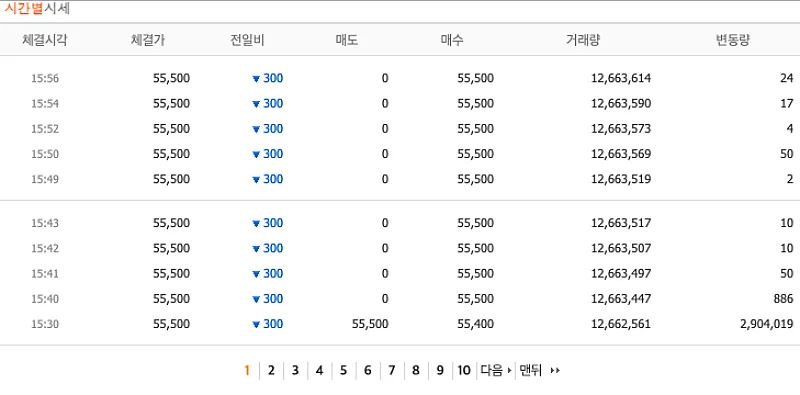Click the current page 1 indicator
The image size is (800, 395).
coord(247,371)
